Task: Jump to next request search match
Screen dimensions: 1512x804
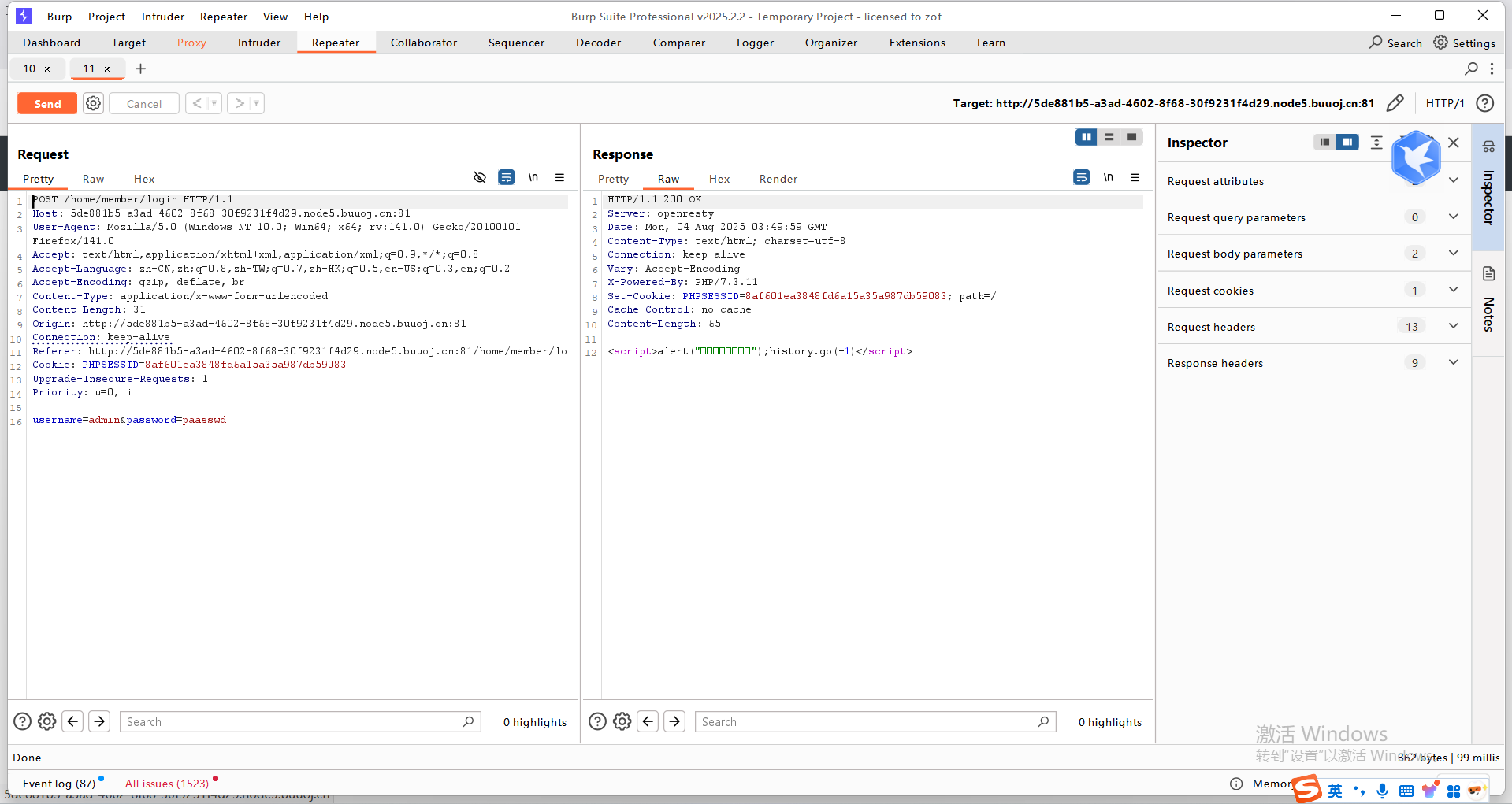Action: (x=99, y=721)
